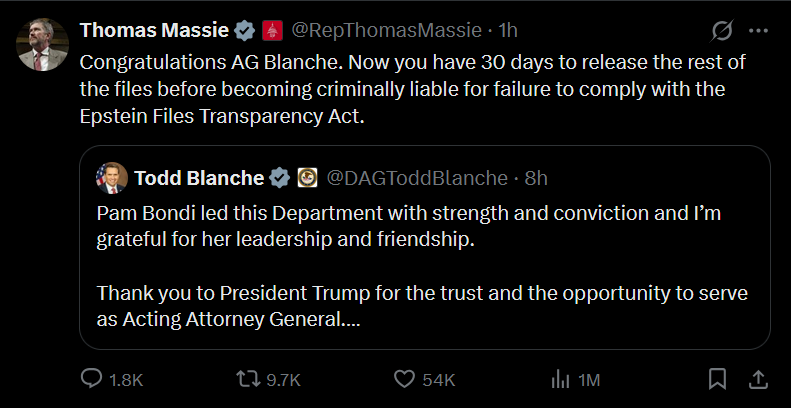The image size is (791, 408).
Task: Open Todd Blanche's small avatar in quote
Action: (x=111, y=178)
